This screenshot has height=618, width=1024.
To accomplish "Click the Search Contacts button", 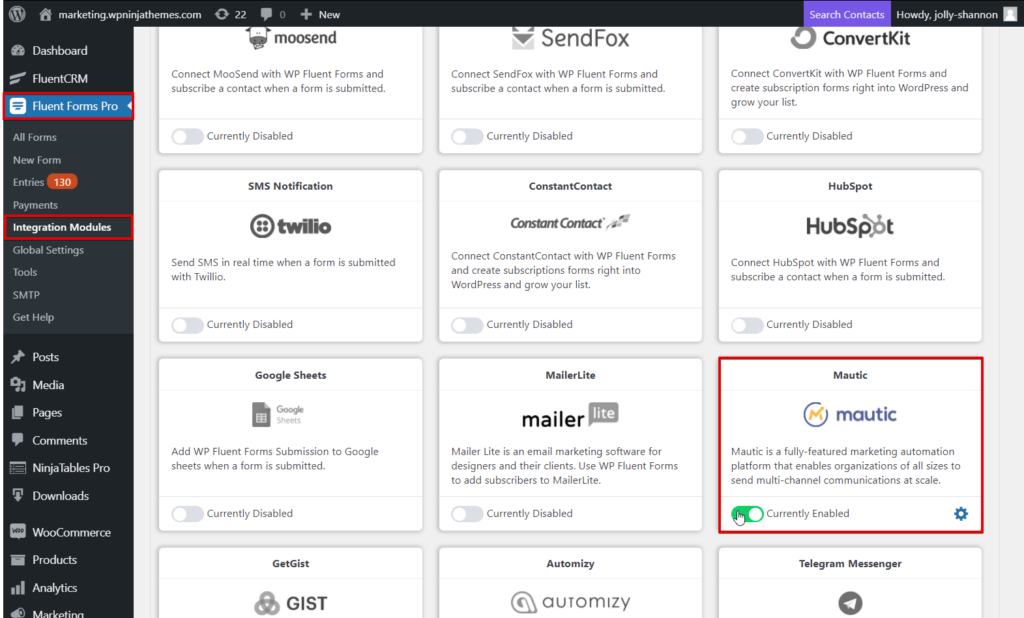I will coord(846,14).
